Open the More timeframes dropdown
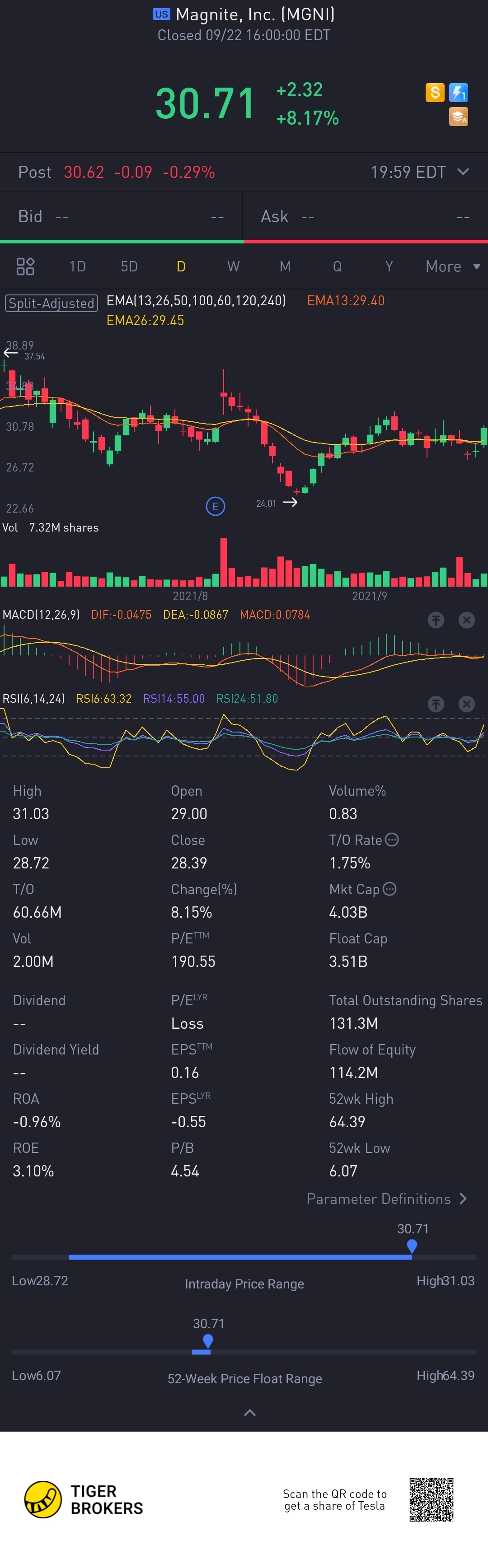 tap(453, 266)
